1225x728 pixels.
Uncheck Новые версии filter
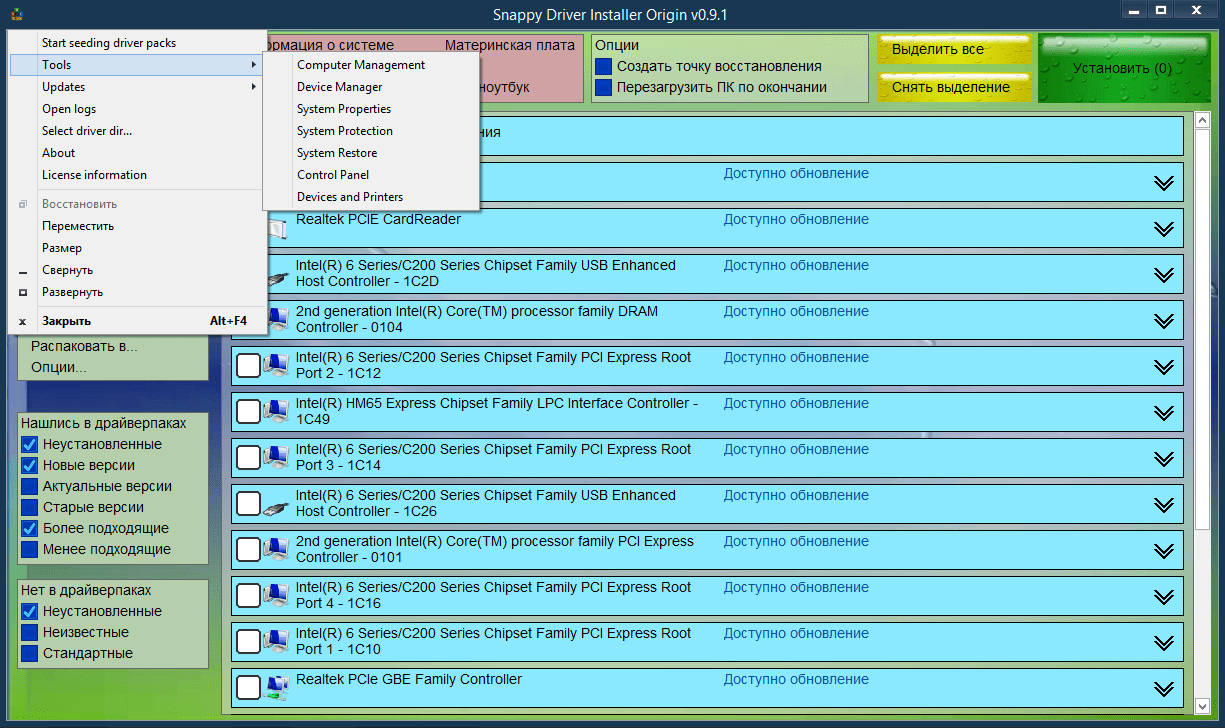tap(29, 465)
